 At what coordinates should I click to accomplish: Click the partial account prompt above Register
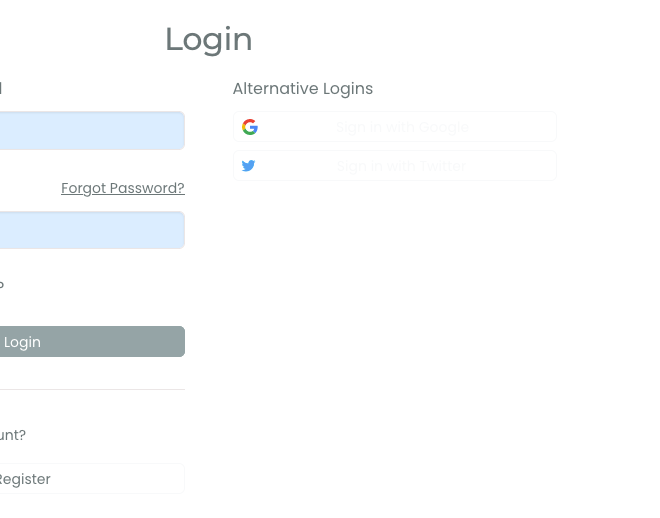coord(13,435)
